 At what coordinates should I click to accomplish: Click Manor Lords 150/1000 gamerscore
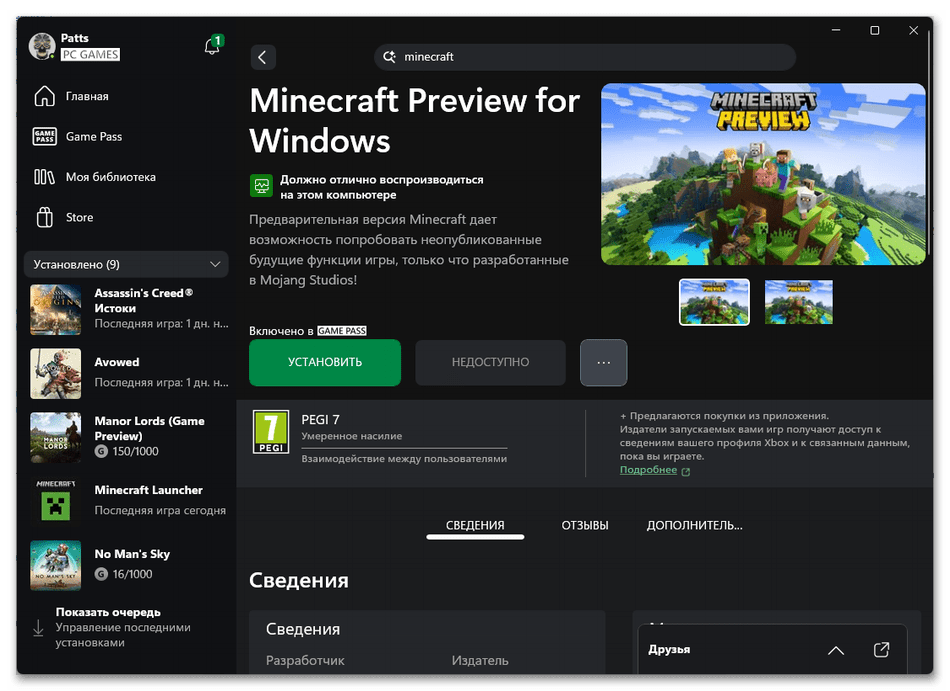pos(127,452)
